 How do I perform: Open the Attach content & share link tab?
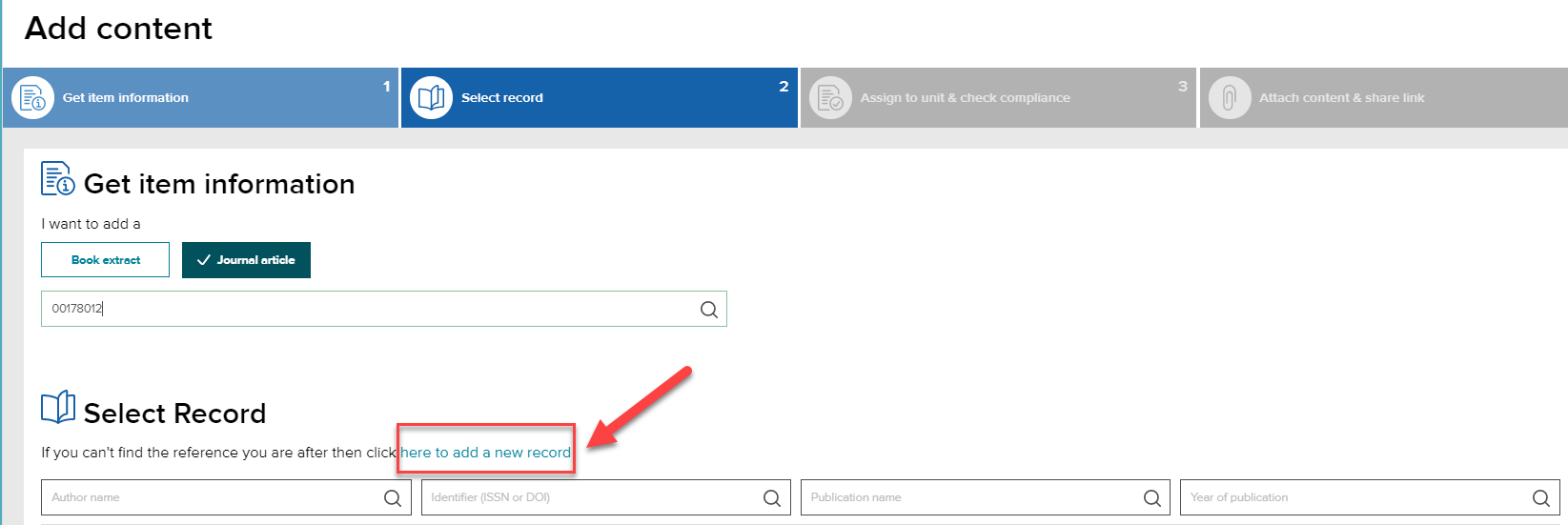(1384, 97)
